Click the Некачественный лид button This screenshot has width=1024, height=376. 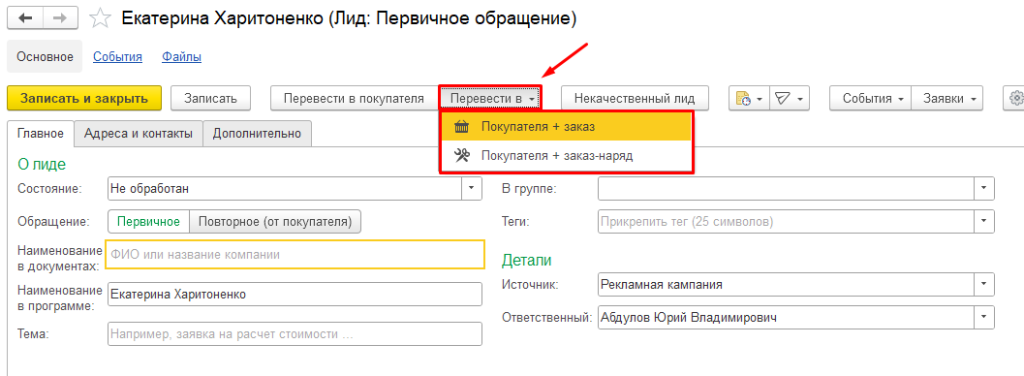(x=636, y=99)
